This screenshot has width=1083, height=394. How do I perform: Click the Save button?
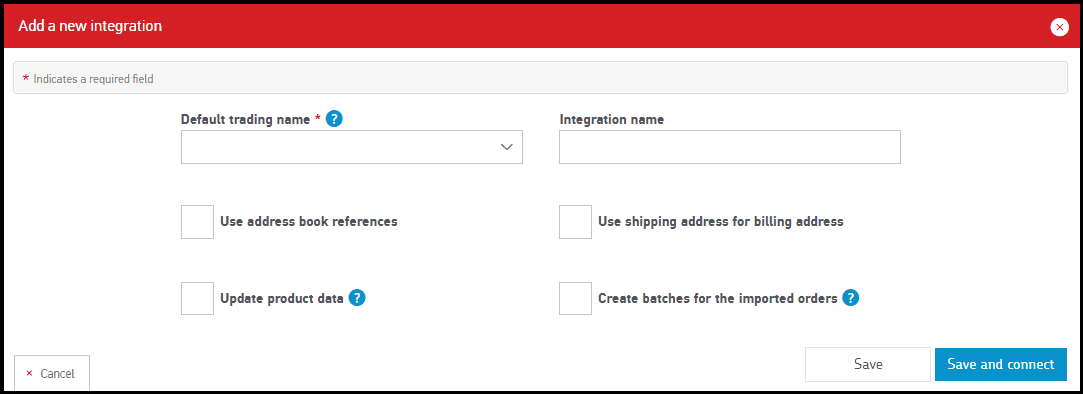[868, 364]
